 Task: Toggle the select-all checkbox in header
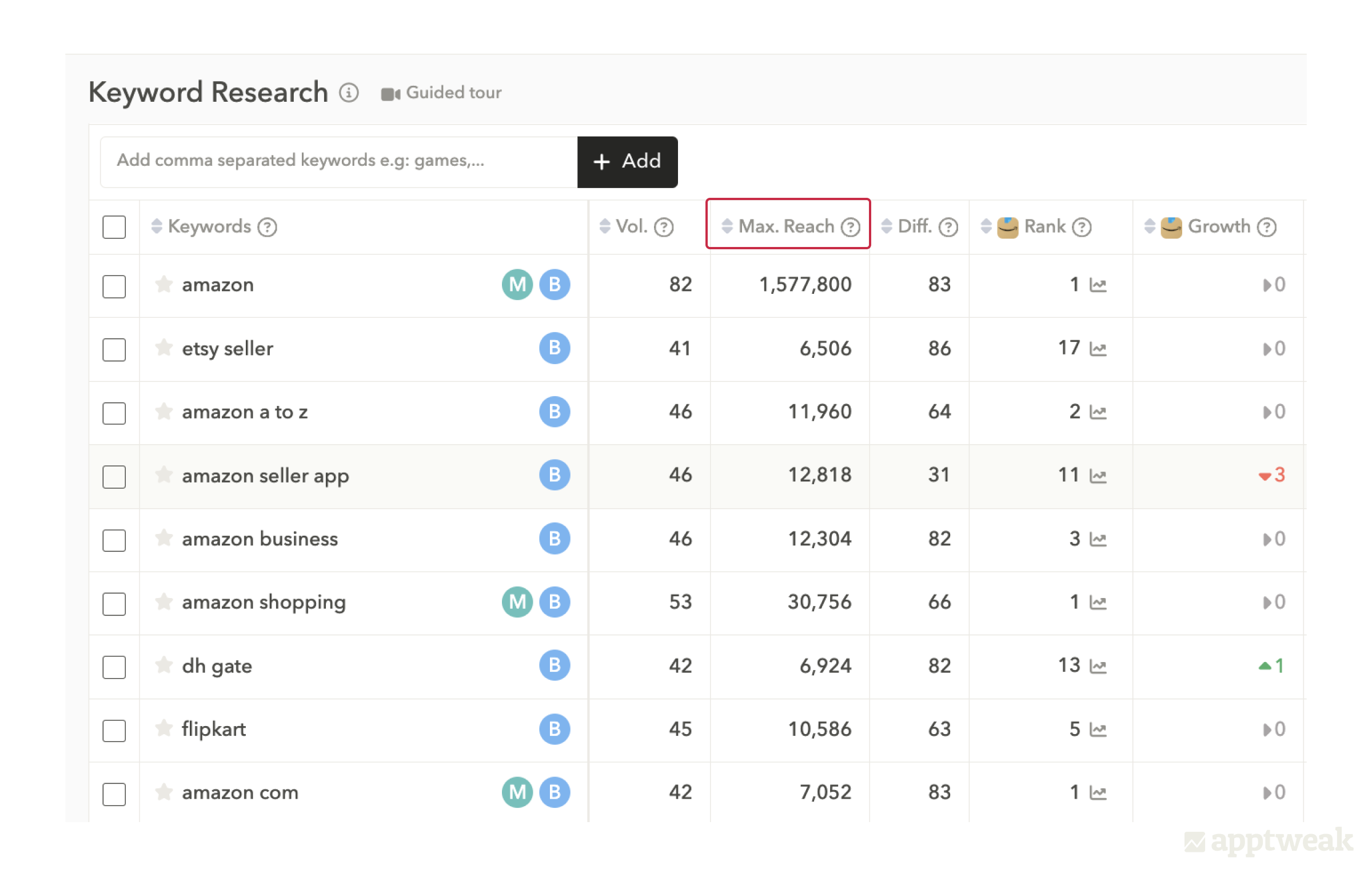click(x=114, y=227)
